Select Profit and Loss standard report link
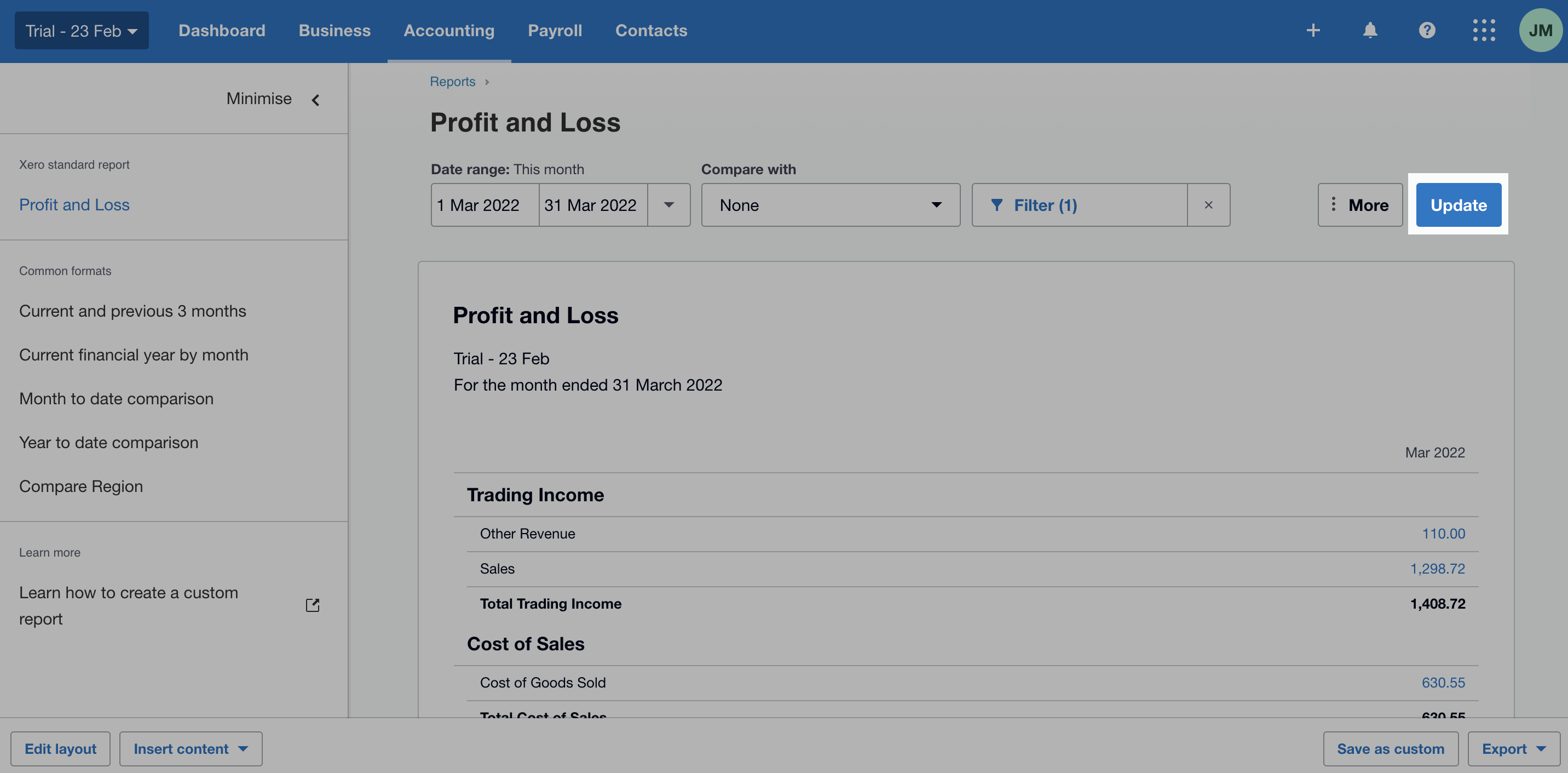The height and width of the screenshot is (773, 1568). tap(74, 205)
